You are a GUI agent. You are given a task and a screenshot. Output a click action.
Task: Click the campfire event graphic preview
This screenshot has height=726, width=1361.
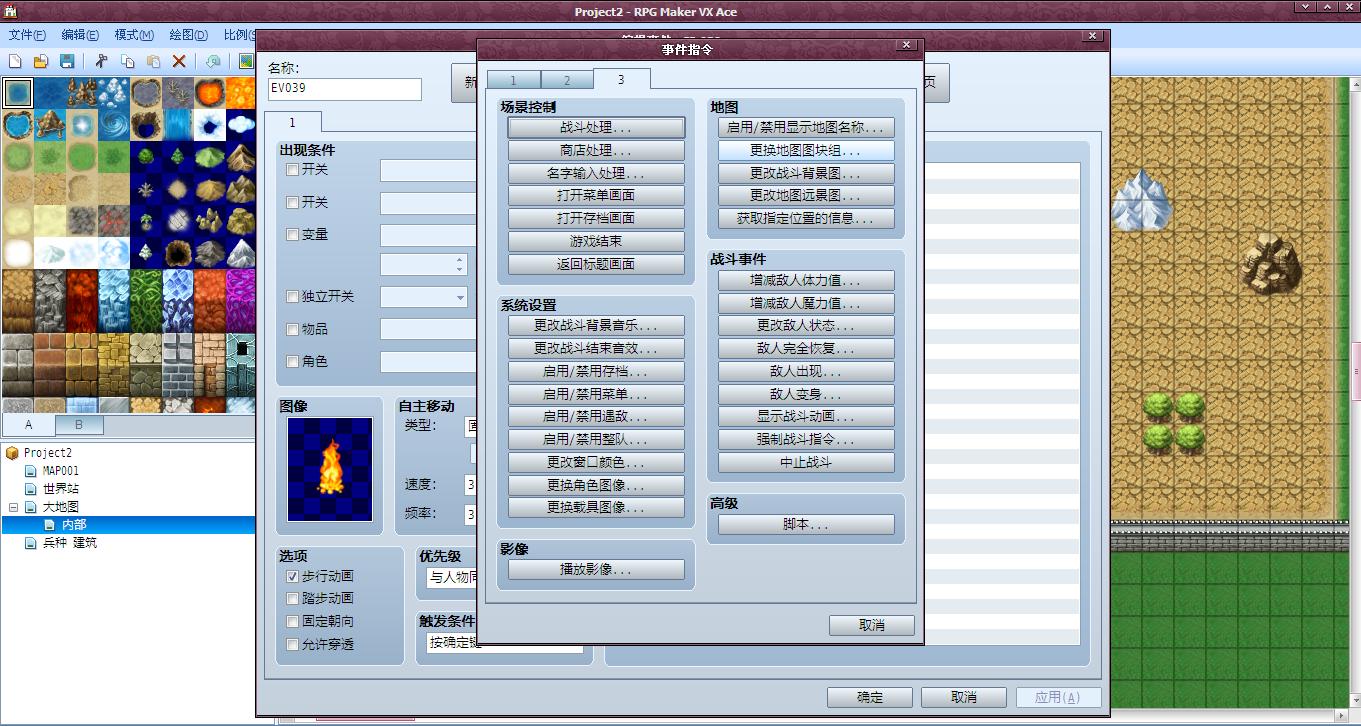click(330, 469)
